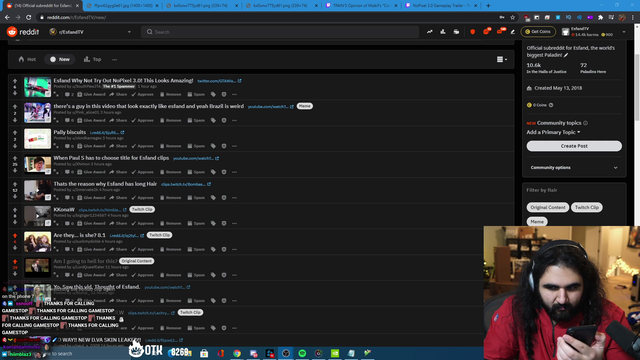Filter by Original Content flair
The width and height of the screenshot is (640, 360).
tap(548, 207)
